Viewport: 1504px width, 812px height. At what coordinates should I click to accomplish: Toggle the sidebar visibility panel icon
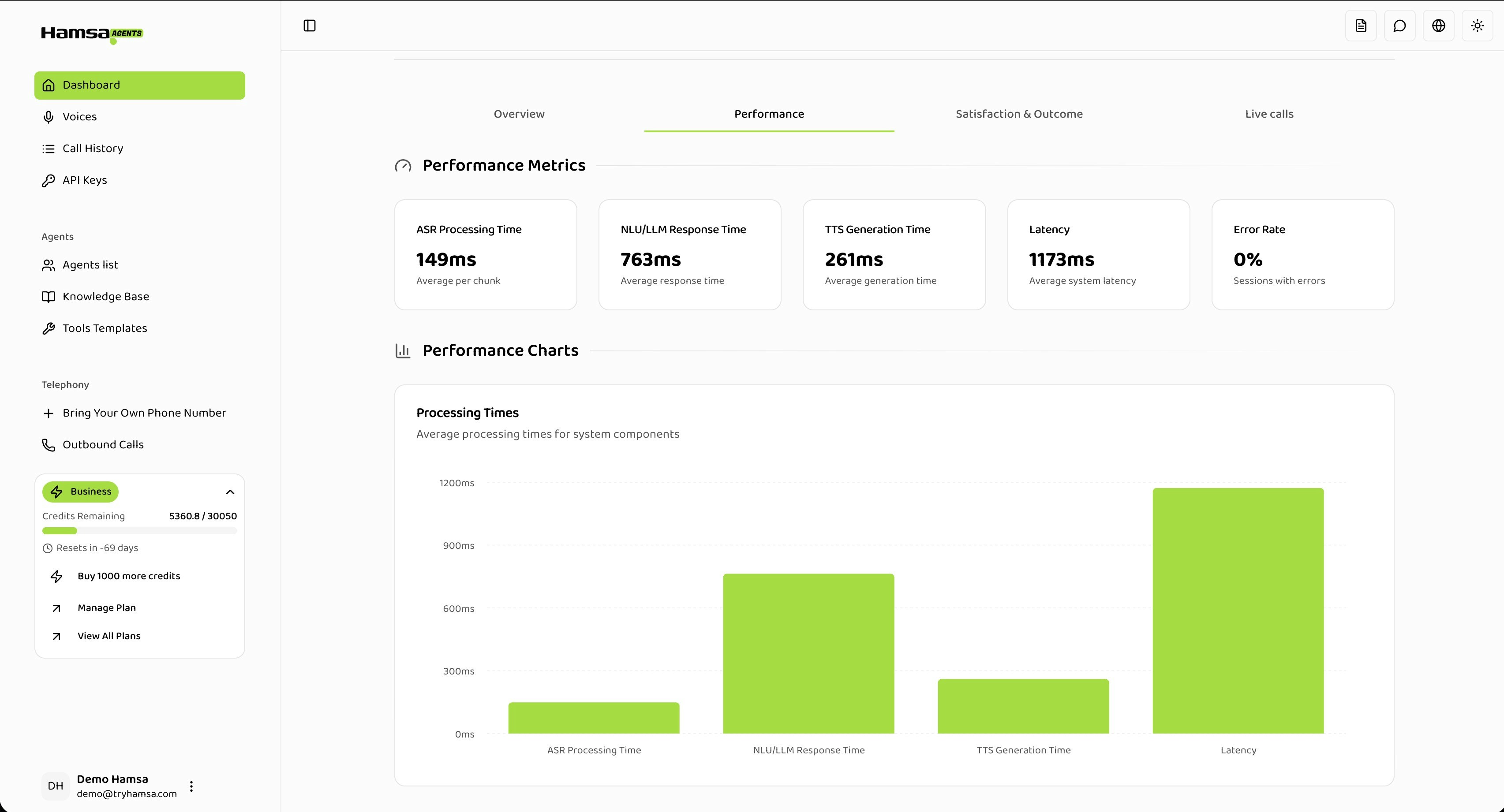[310, 26]
